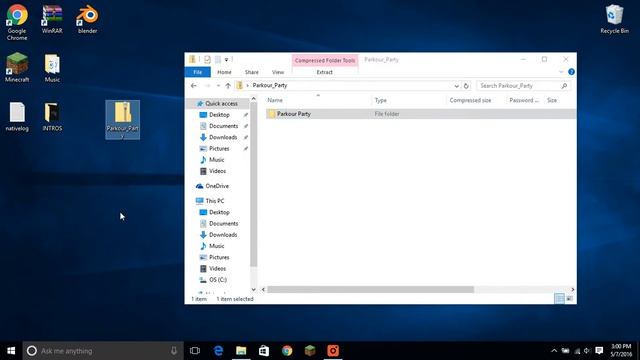Screen dimensions: 640x360
Task: Go back with the Explorer back arrow
Action: point(194,86)
